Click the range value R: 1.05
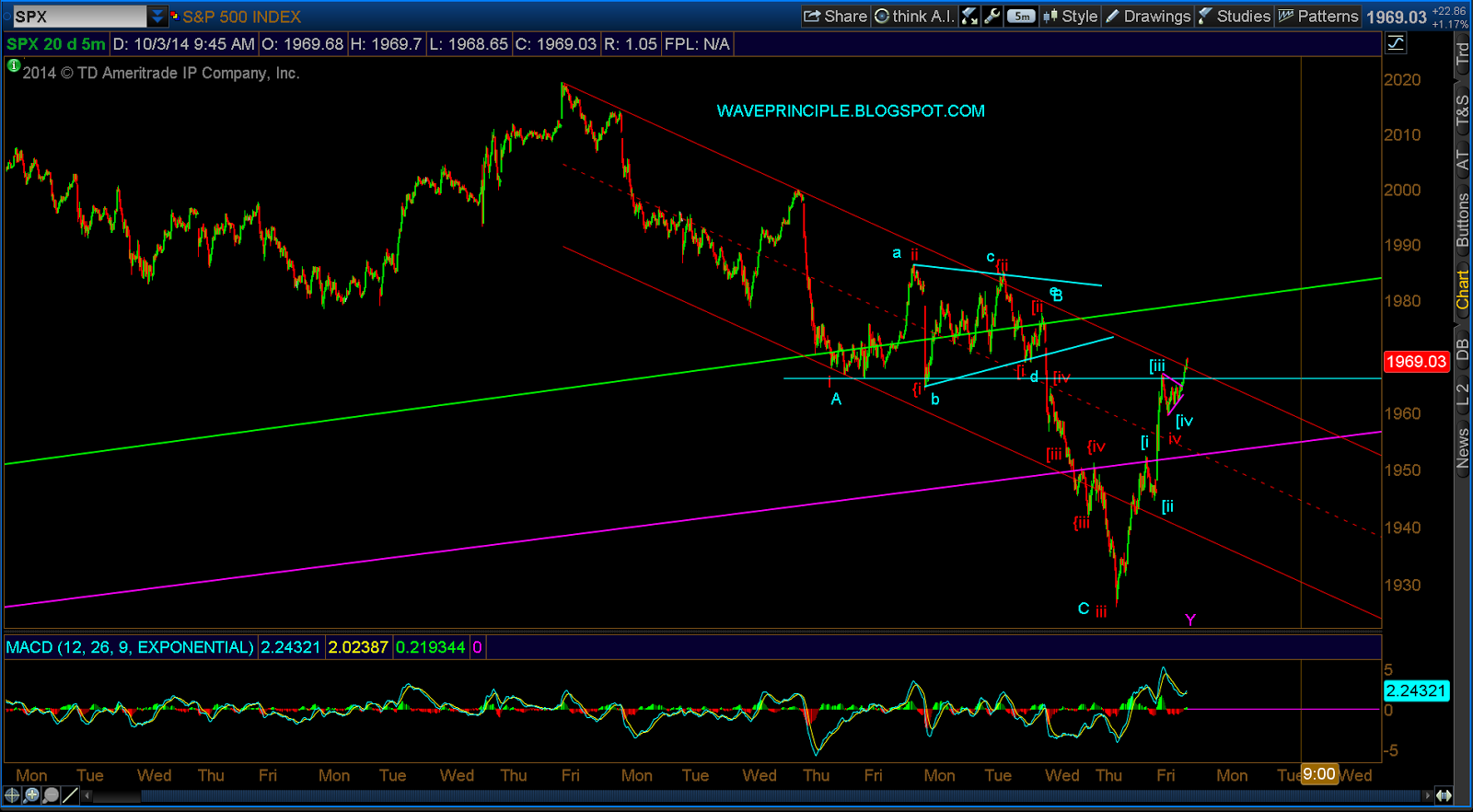 pyautogui.click(x=631, y=44)
